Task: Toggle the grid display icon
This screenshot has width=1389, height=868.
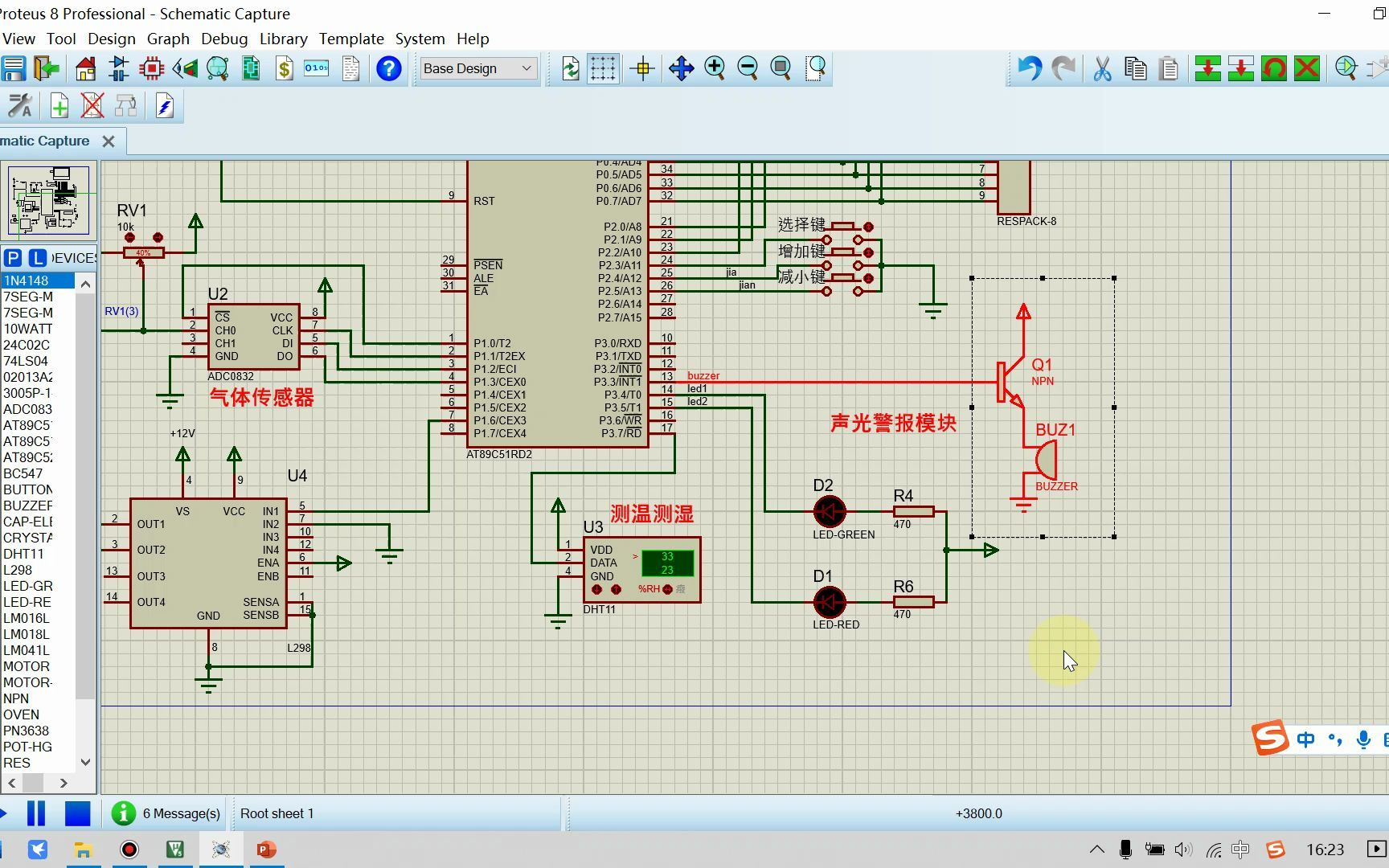Action: tap(603, 68)
